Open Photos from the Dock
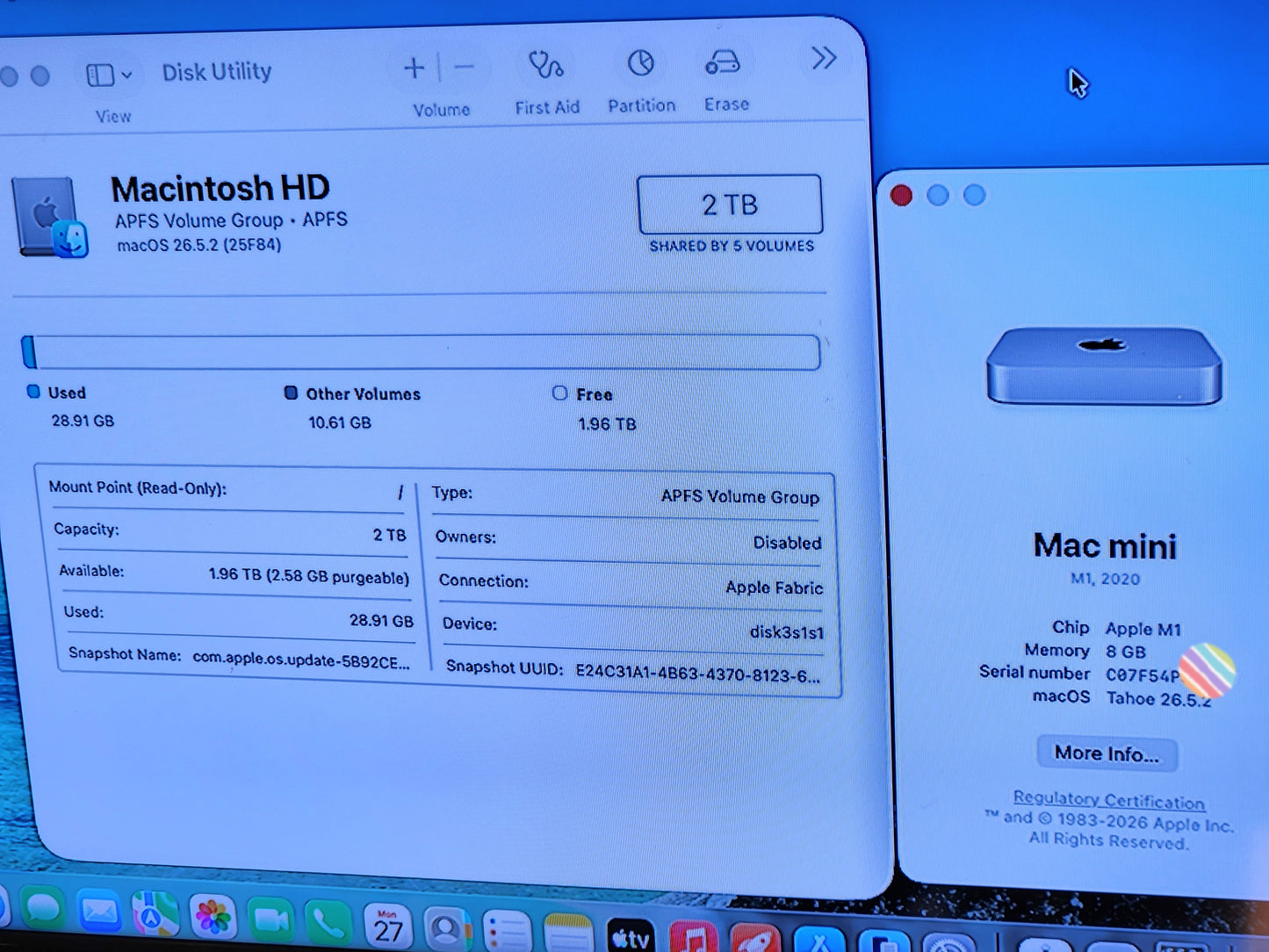 (x=213, y=919)
